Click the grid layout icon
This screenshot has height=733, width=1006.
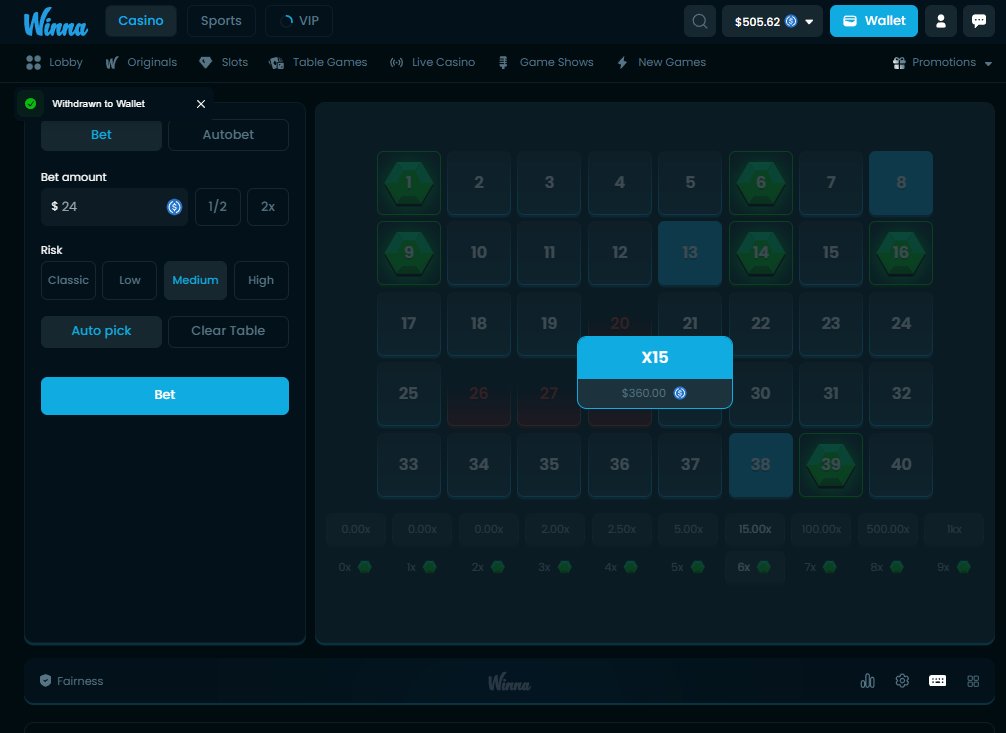point(973,681)
